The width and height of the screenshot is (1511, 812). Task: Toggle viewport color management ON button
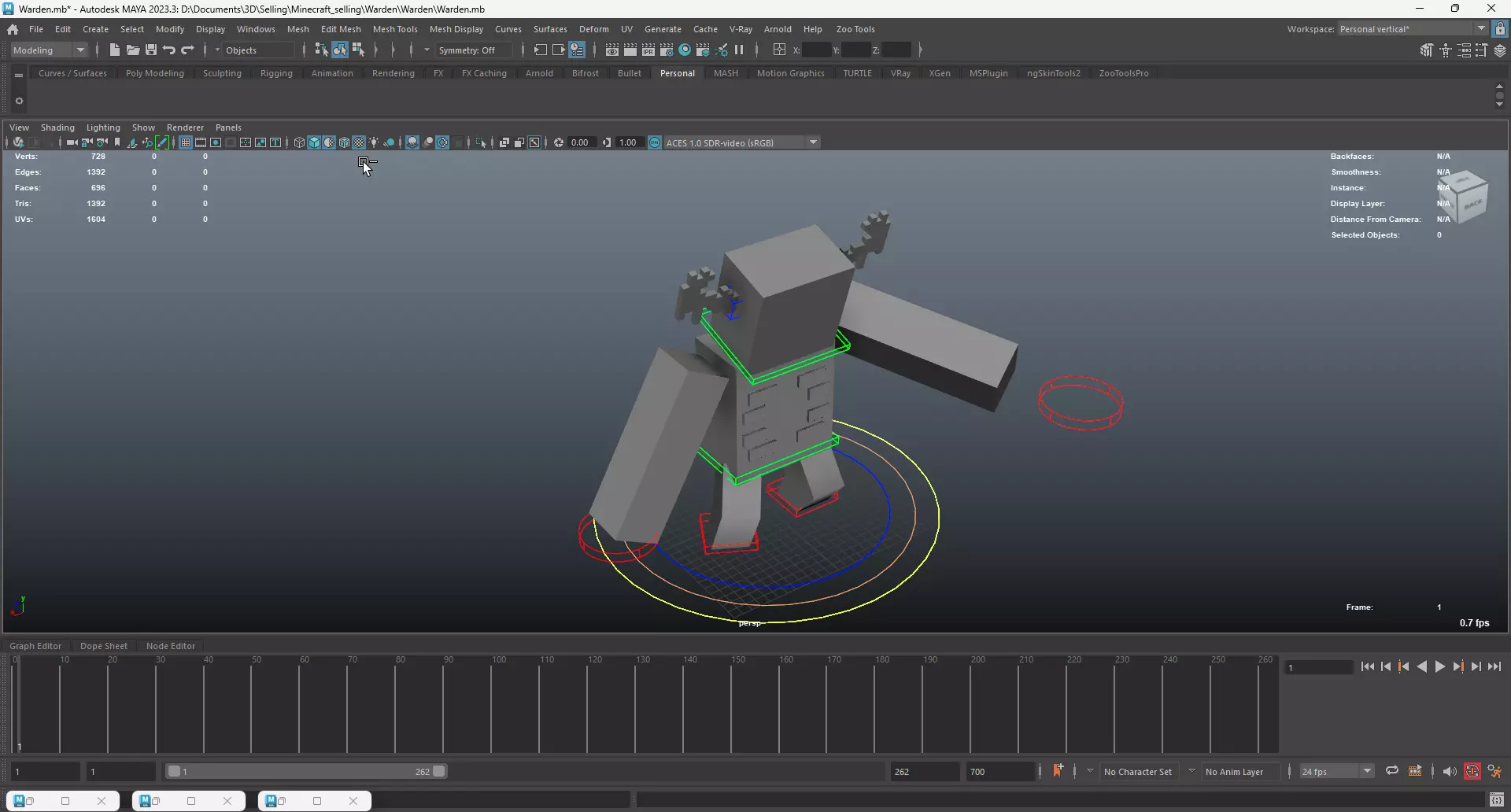[x=655, y=142]
